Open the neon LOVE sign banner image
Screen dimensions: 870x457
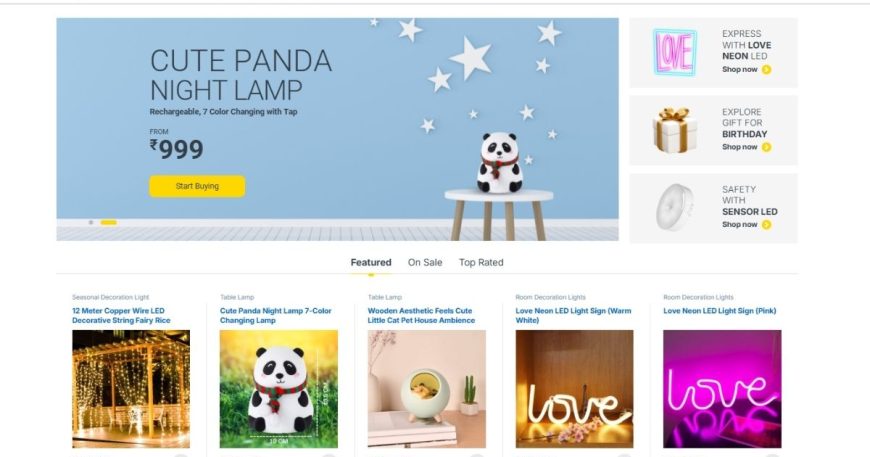click(x=675, y=52)
